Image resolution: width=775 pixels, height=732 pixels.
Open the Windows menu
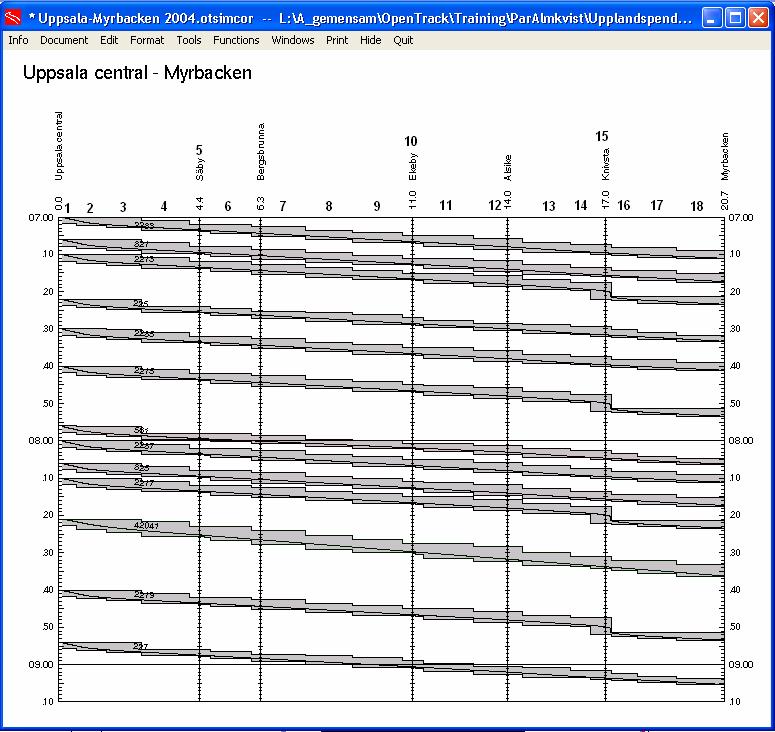[x=293, y=40]
